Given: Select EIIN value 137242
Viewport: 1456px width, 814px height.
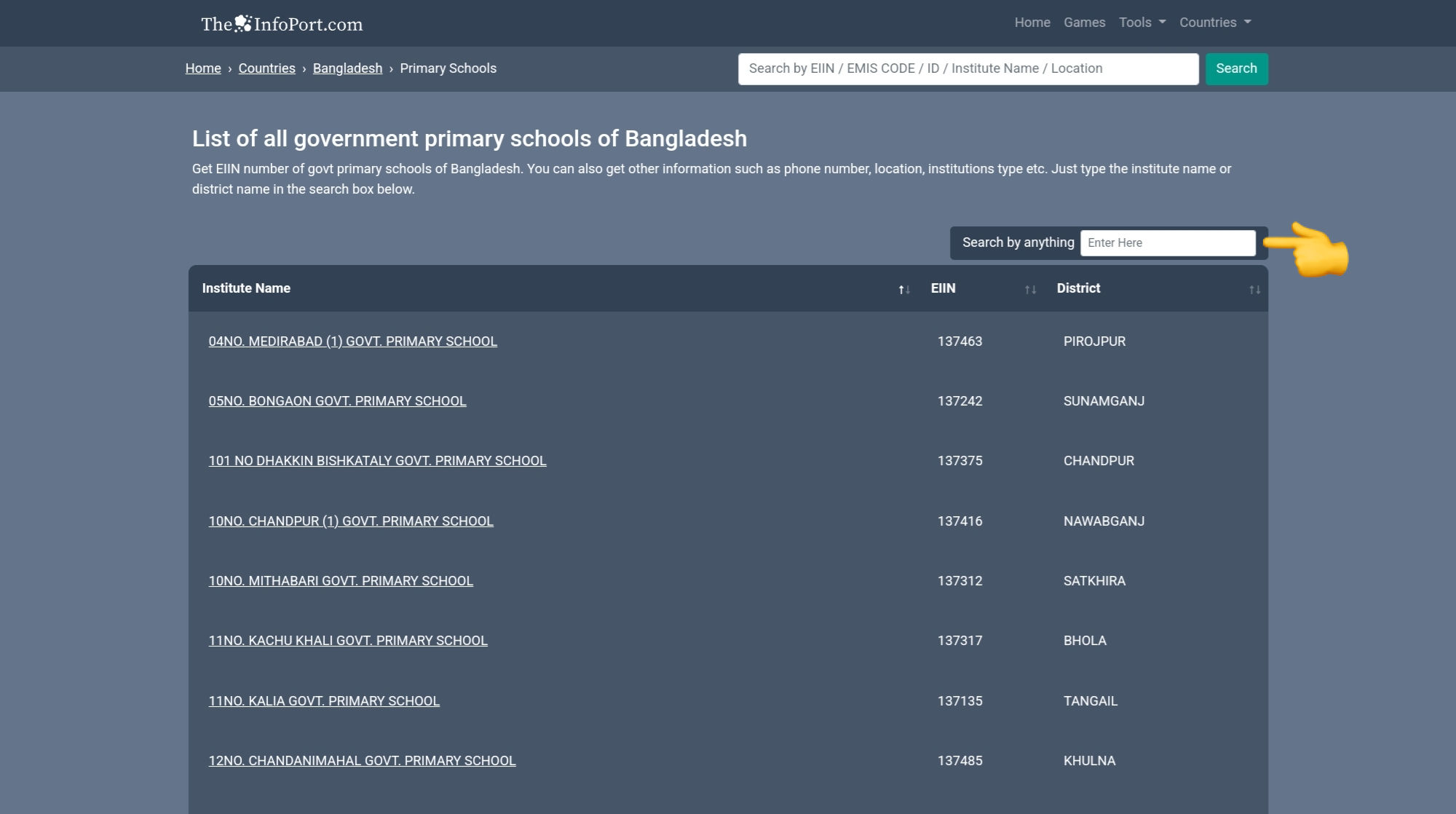Looking at the screenshot, I should [x=960, y=401].
